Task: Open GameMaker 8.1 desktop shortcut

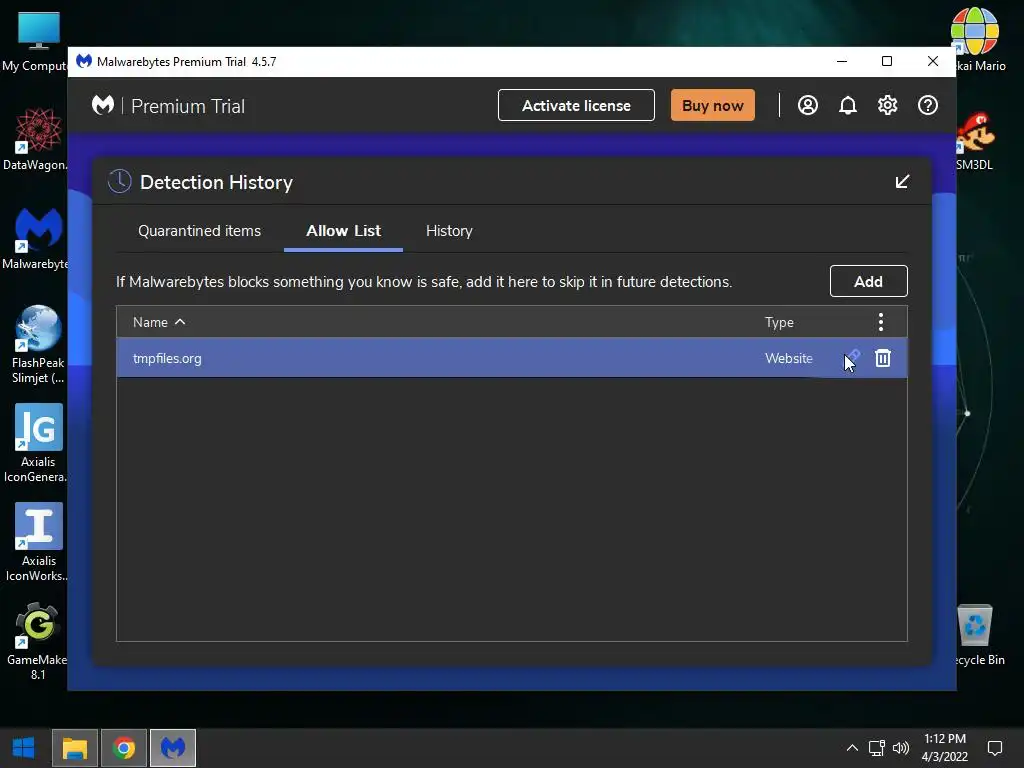Action: (37, 641)
